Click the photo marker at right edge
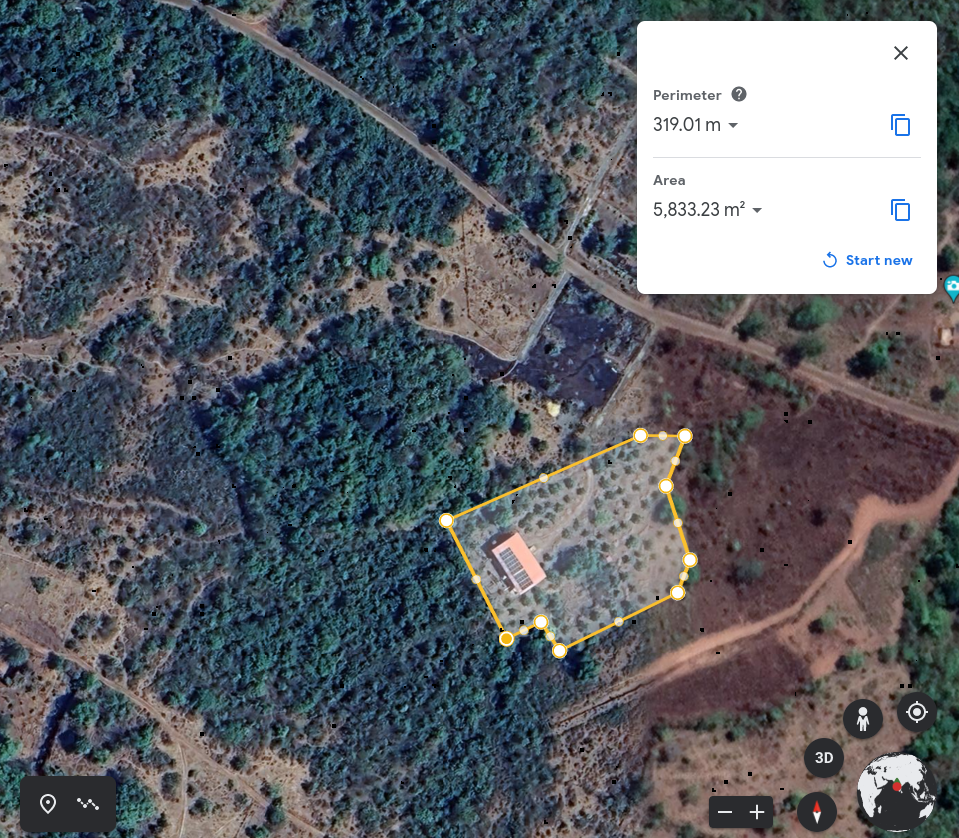The width and height of the screenshot is (959, 838). [952, 288]
